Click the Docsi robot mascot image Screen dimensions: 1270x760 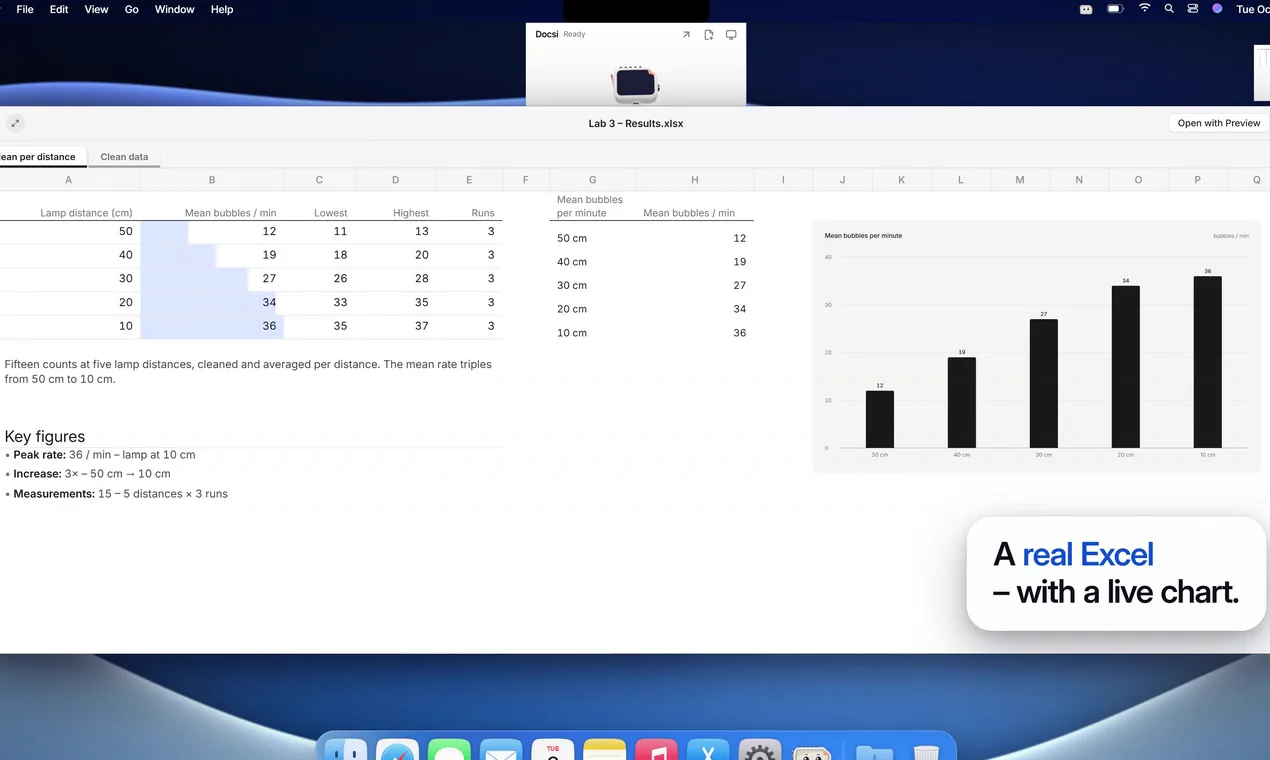tap(636, 84)
